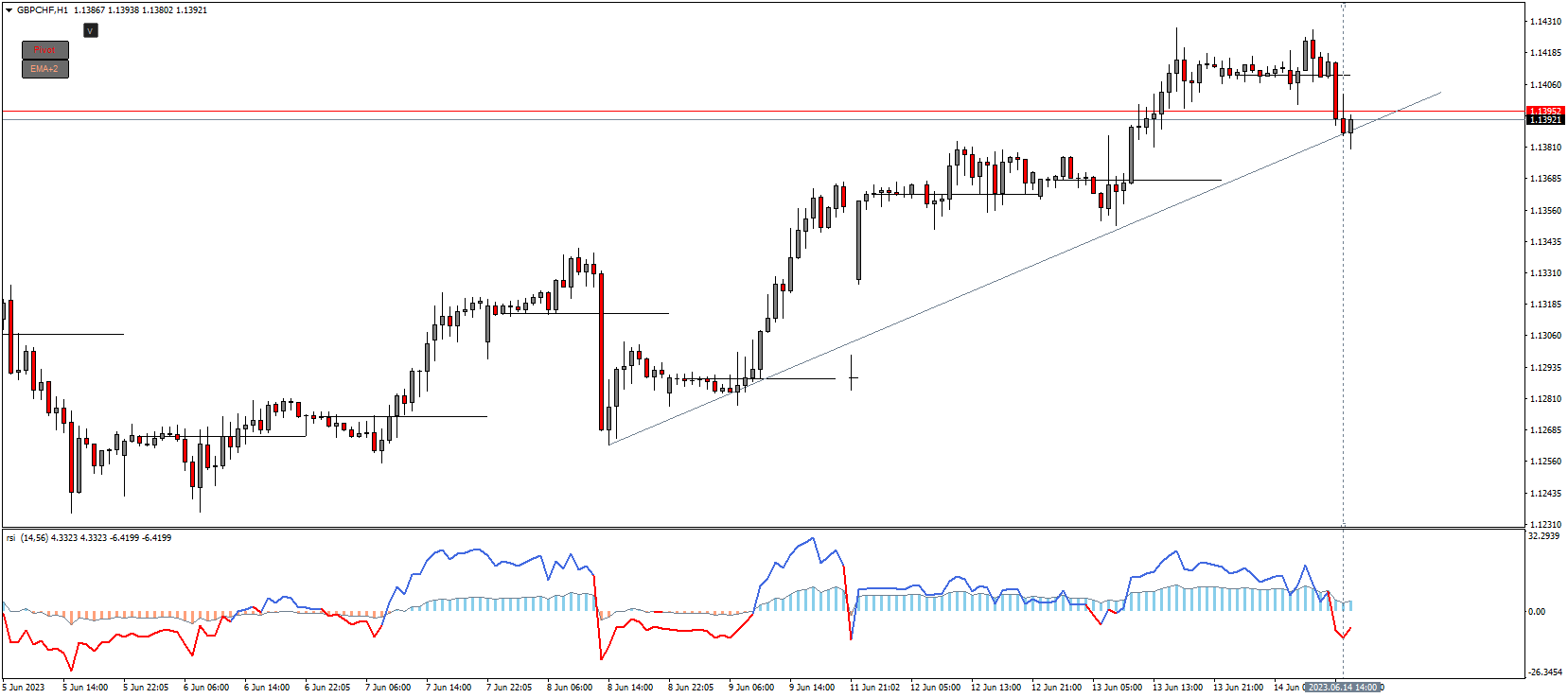
Task: Click the 6 Jun 06:00 time label
Action: [x=206, y=688]
